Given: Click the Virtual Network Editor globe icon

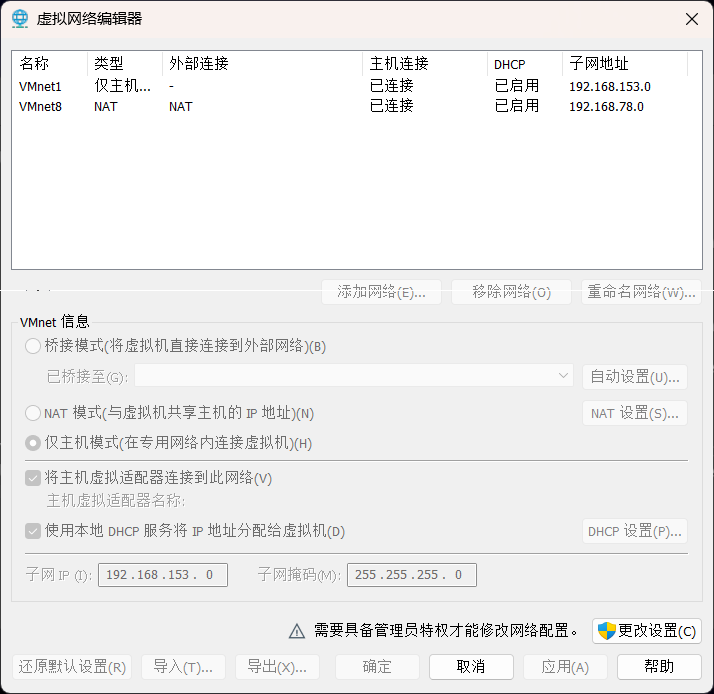Looking at the screenshot, I should 20,19.
